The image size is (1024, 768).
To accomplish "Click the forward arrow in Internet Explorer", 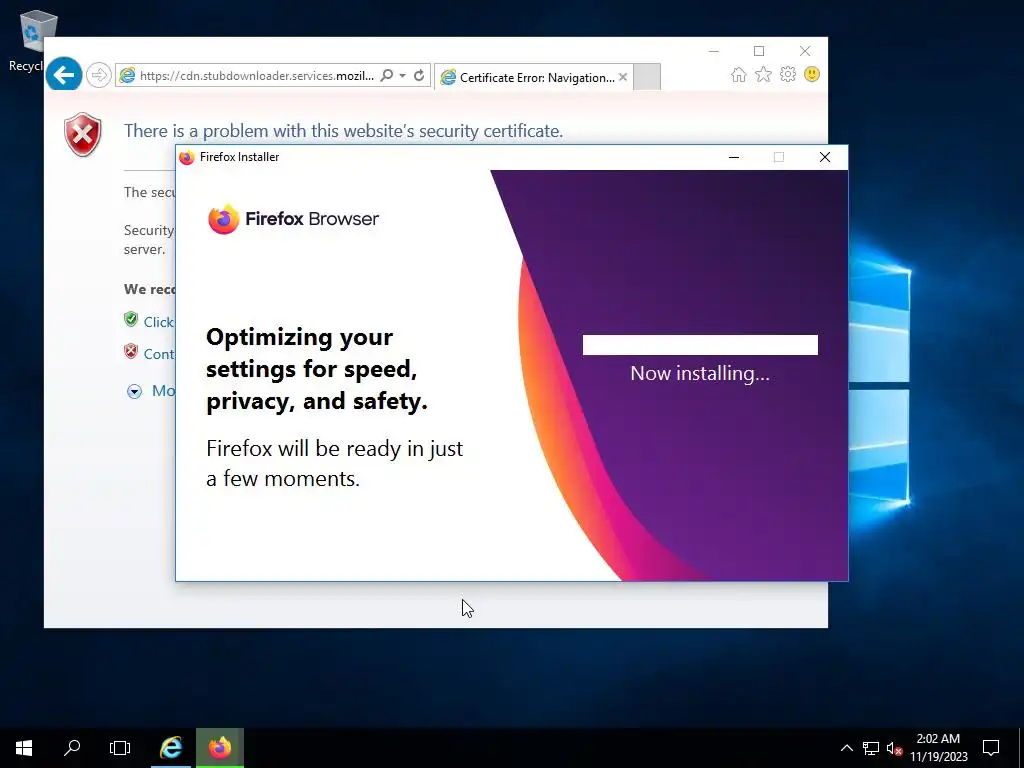I will coord(99,75).
